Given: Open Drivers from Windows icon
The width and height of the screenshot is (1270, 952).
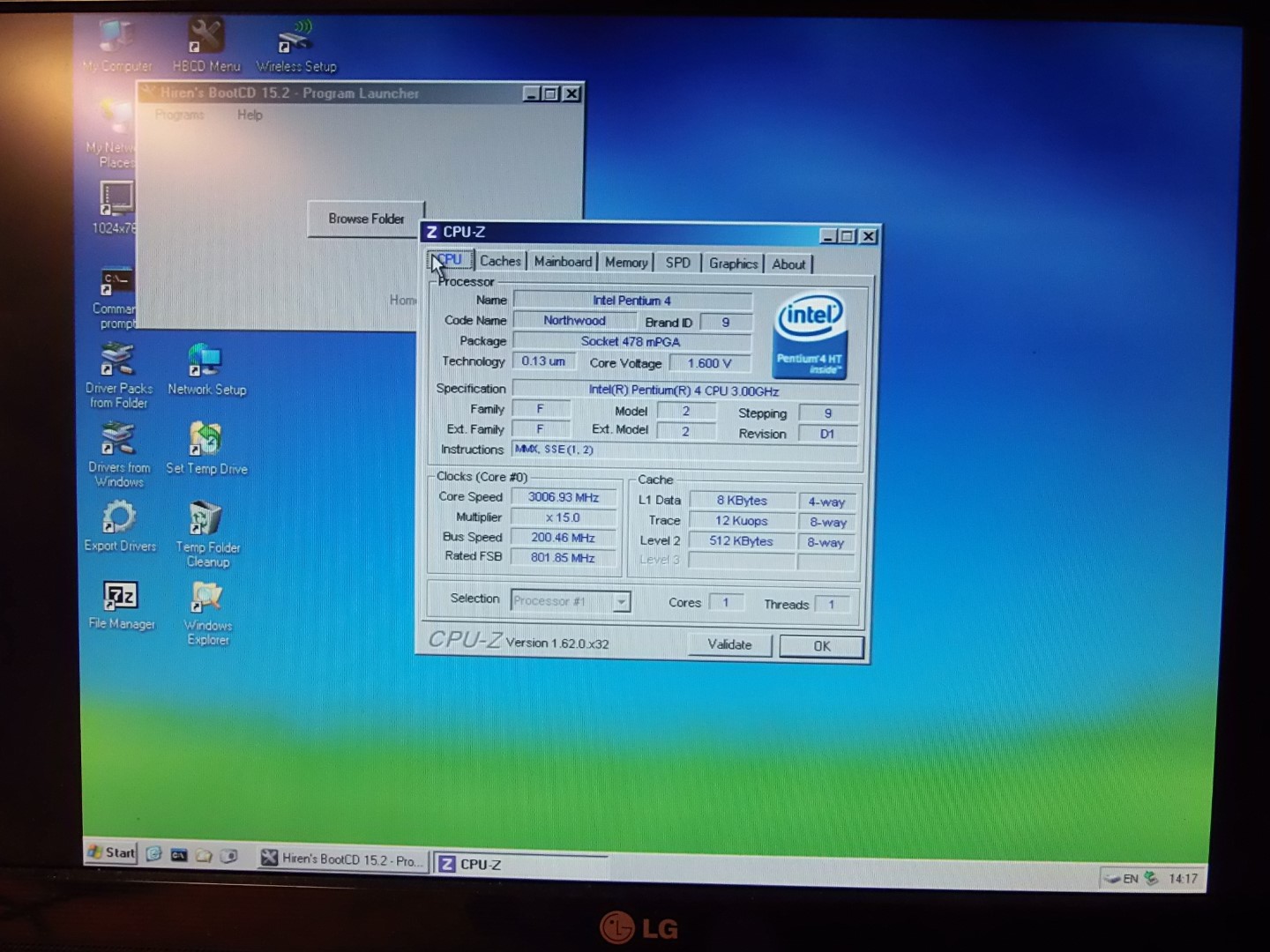Looking at the screenshot, I should (x=118, y=455).
